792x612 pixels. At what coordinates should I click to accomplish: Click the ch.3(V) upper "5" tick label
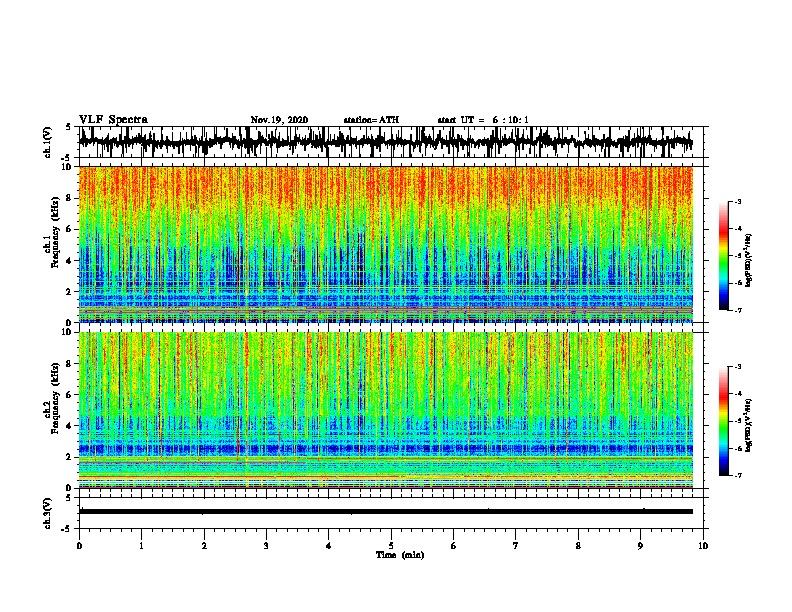(69, 498)
